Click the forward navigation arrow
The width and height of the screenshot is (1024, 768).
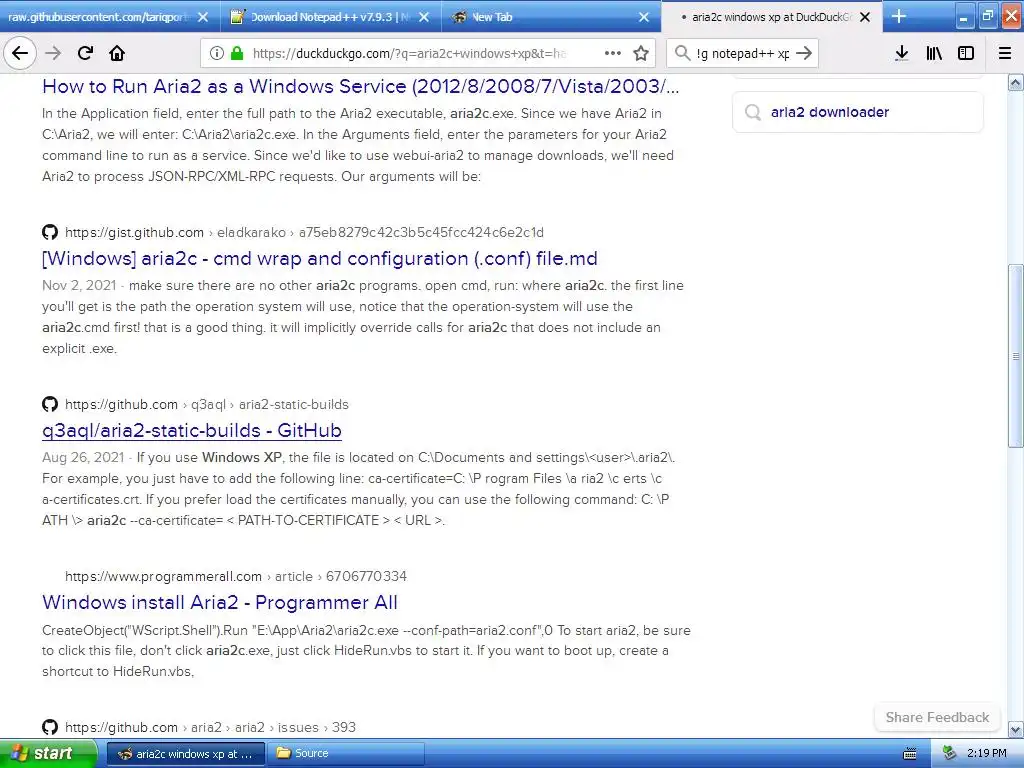pos(53,53)
